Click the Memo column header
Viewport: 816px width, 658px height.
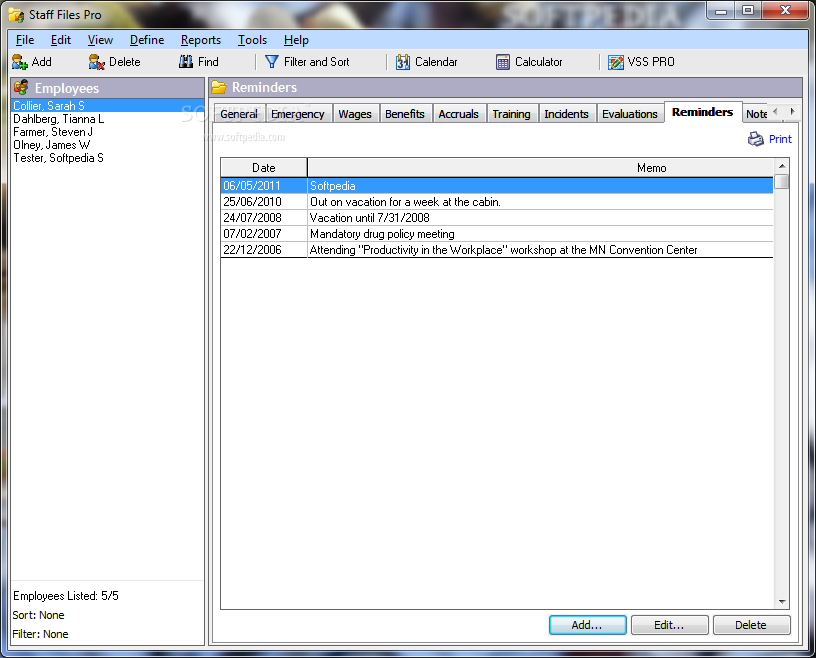coord(541,168)
